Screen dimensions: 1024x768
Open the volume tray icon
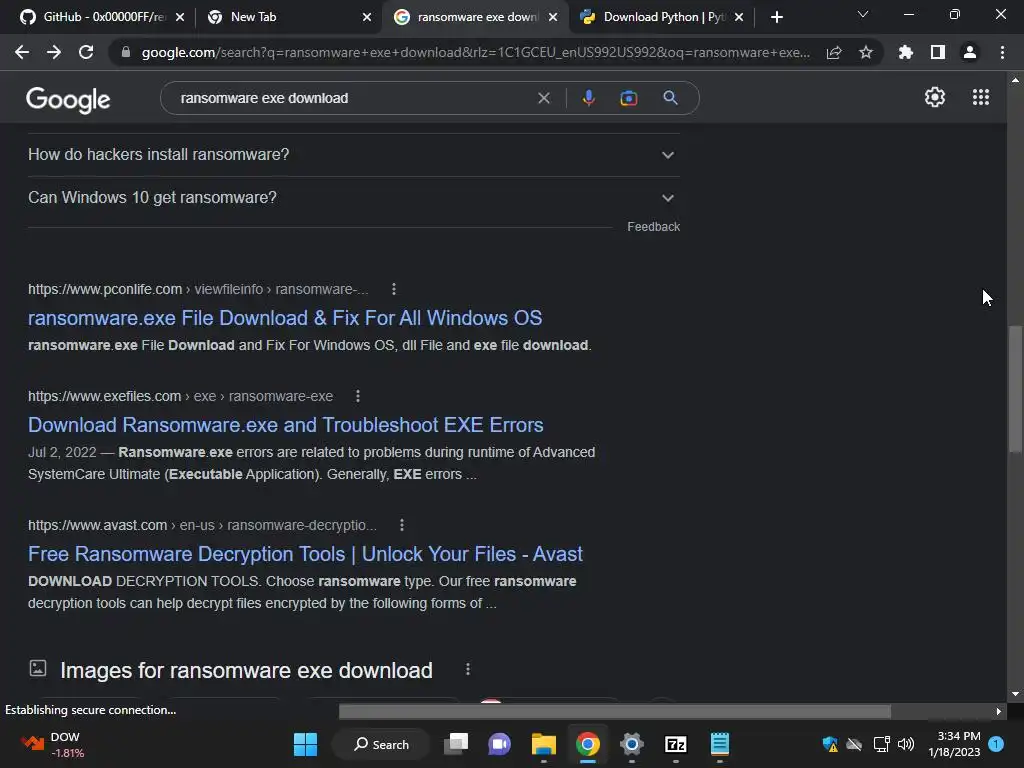coord(906,744)
